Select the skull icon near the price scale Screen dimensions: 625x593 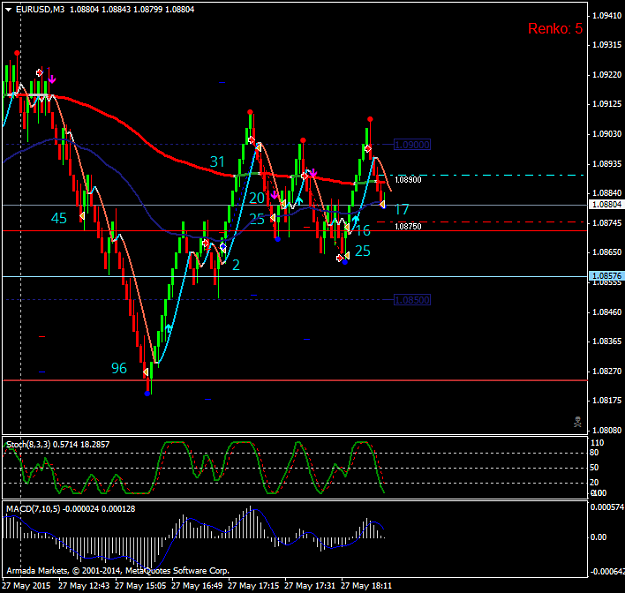(x=578, y=422)
